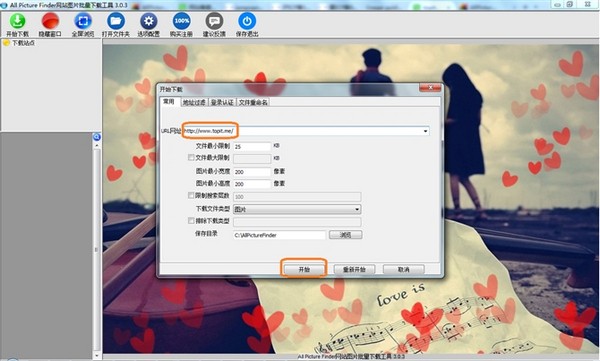Click the 文件最小限制 field showing 25

coord(252,147)
